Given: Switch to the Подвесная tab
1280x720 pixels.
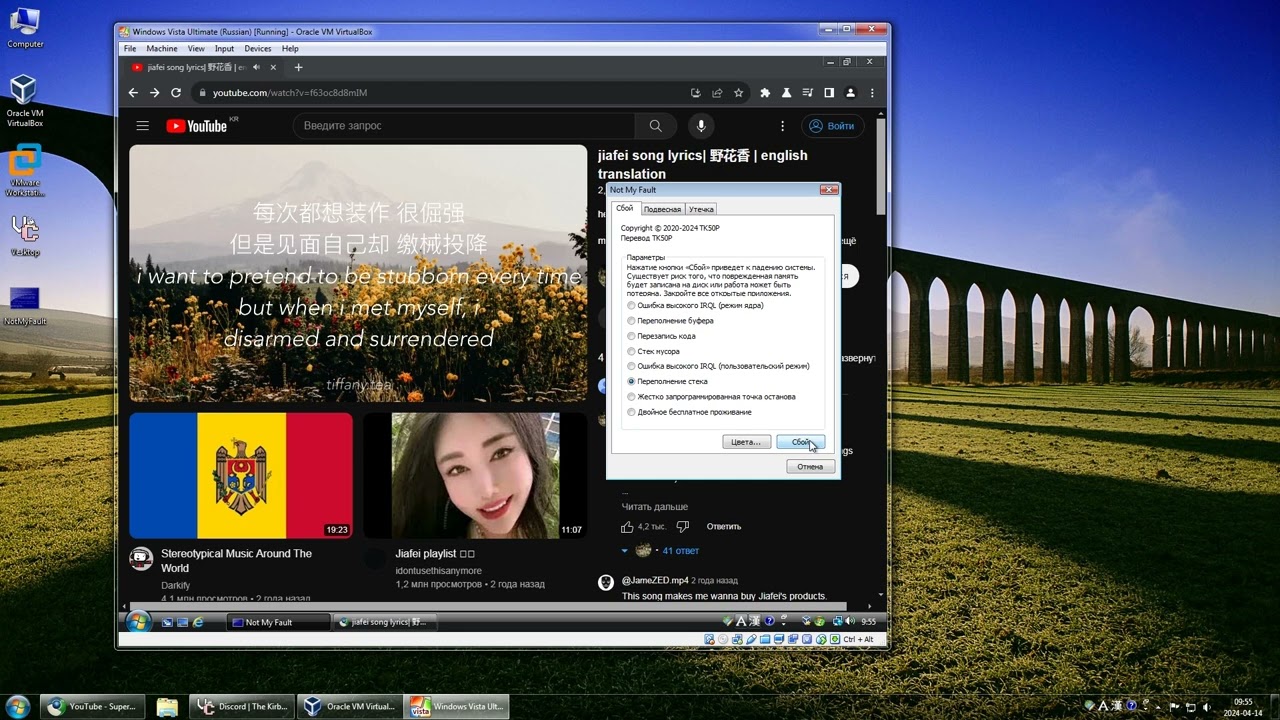Looking at the screenshot, I should pyautogui.click(x=662, y=209).
